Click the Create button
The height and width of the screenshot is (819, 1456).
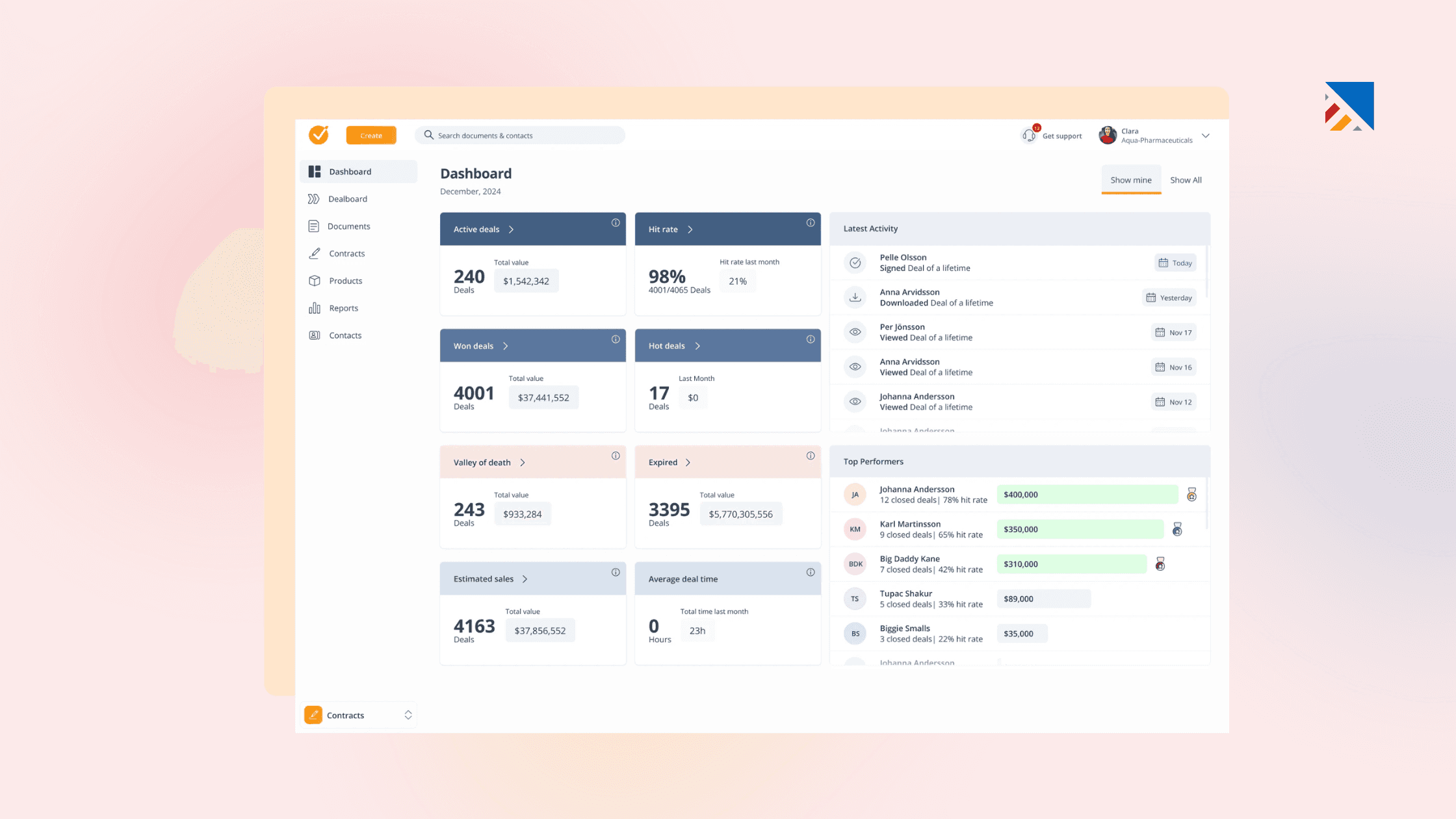(371, 135)
